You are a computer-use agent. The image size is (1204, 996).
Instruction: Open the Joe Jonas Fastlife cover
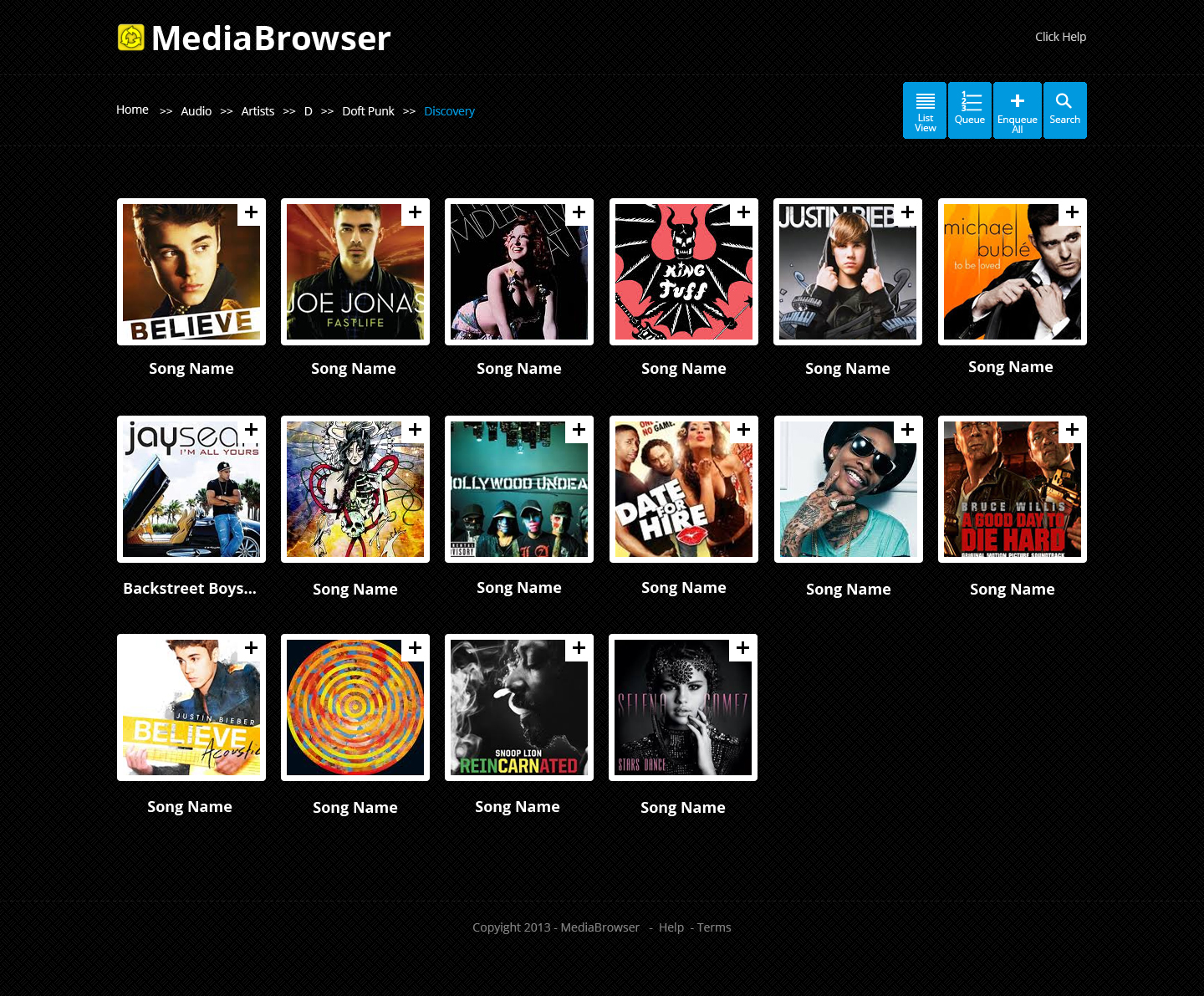click(x=355, y=272)
